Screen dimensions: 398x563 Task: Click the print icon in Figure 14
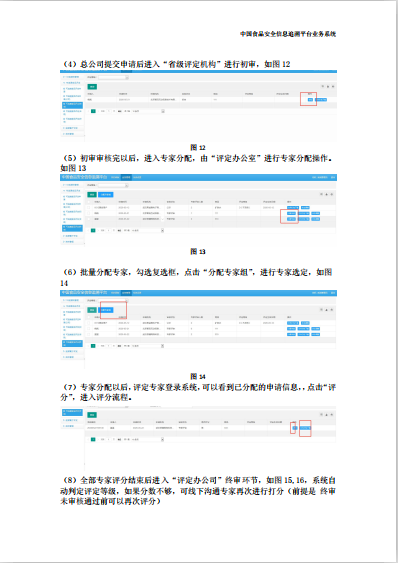332,310
